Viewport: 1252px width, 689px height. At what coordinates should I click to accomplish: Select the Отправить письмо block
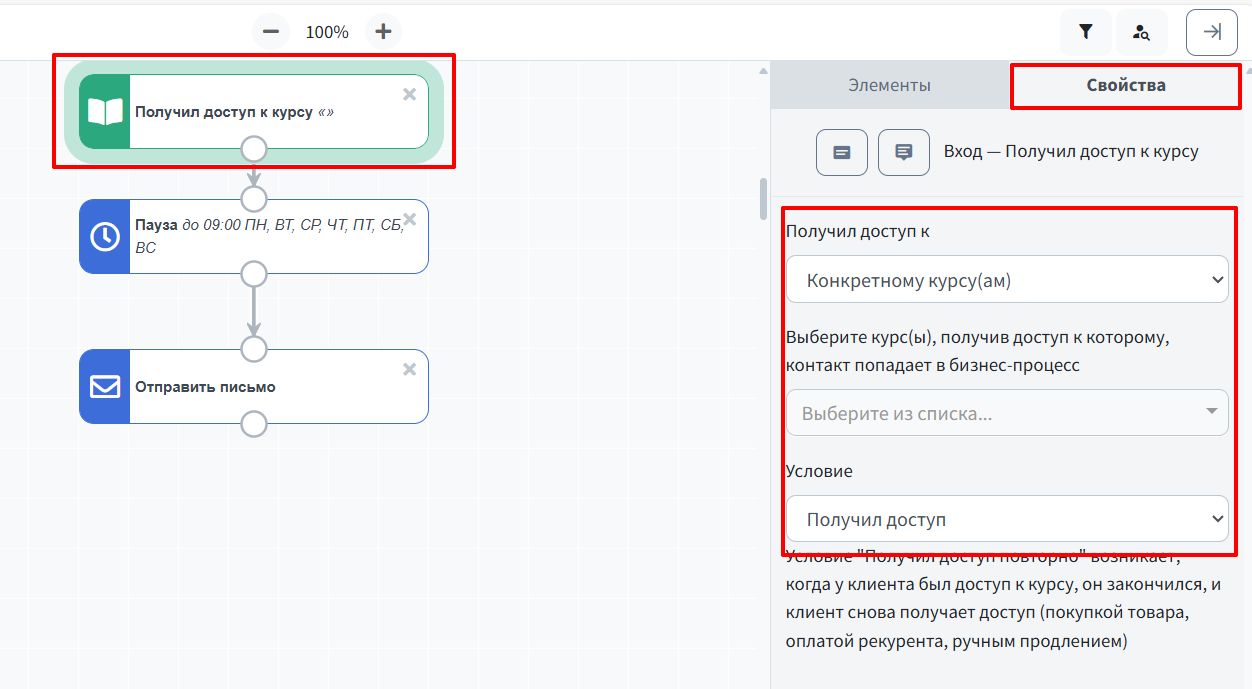(x=254, y=386)
